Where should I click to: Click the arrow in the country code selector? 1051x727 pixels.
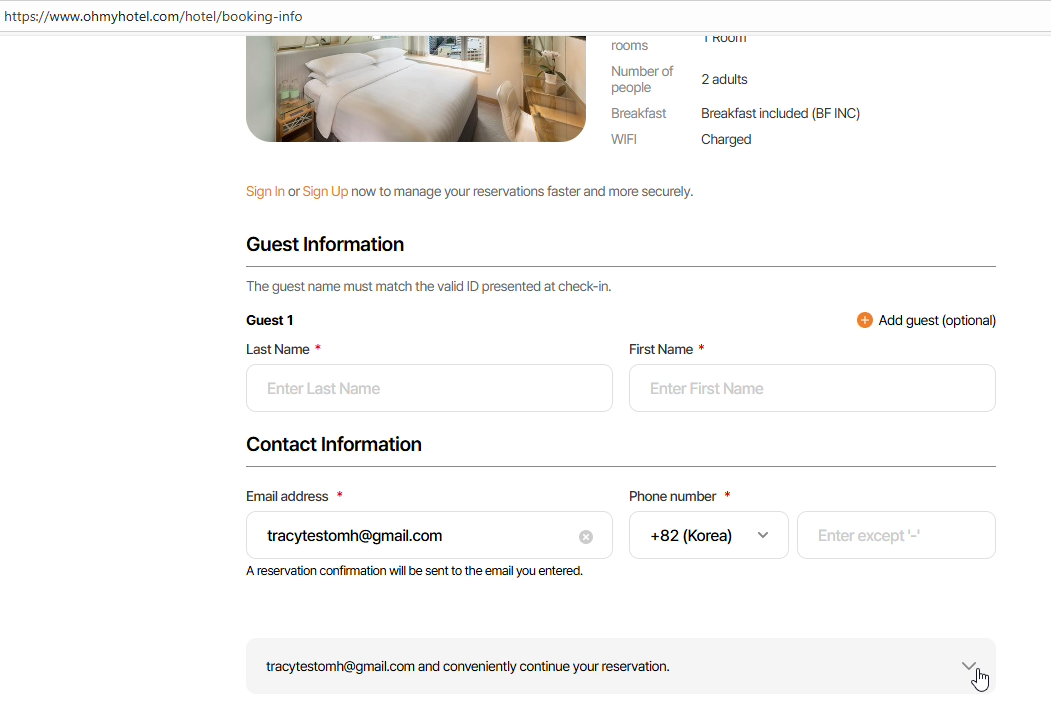click(x=763, y=536)
